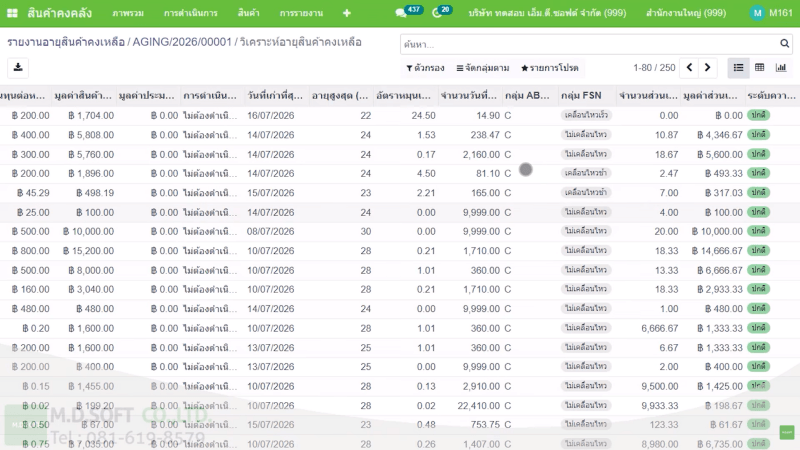Viewport: 800px width, 450px height.
Task: Click value cell ฿ 4,346.67
Action: (x=720, y=135)
